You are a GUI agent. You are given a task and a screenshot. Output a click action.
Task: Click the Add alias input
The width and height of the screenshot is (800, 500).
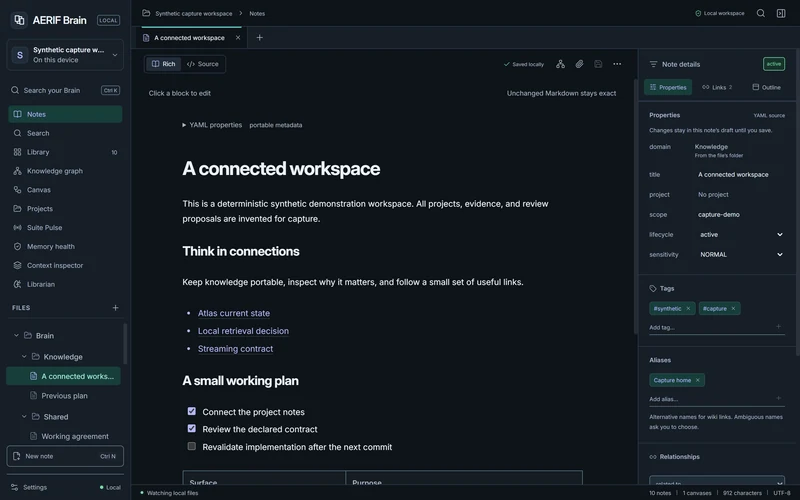(712, 399)
